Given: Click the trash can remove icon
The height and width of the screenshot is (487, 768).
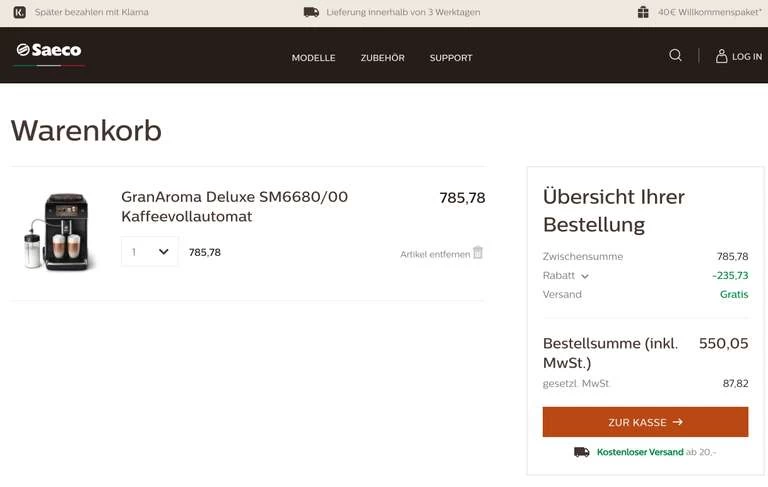Looking at the screenshot, I should 478,253.
